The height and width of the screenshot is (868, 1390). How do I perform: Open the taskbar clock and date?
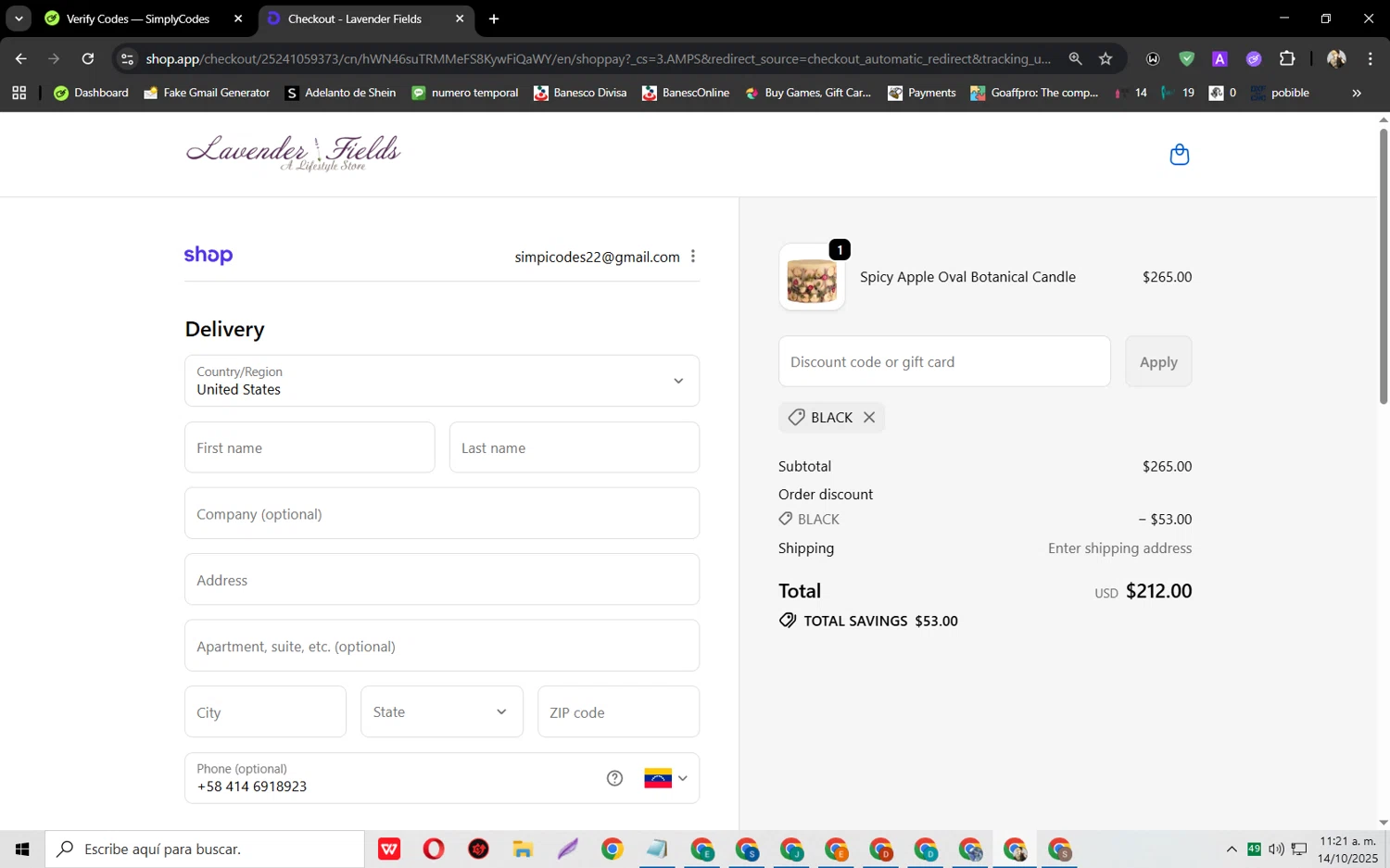[x=1347, y=849]
